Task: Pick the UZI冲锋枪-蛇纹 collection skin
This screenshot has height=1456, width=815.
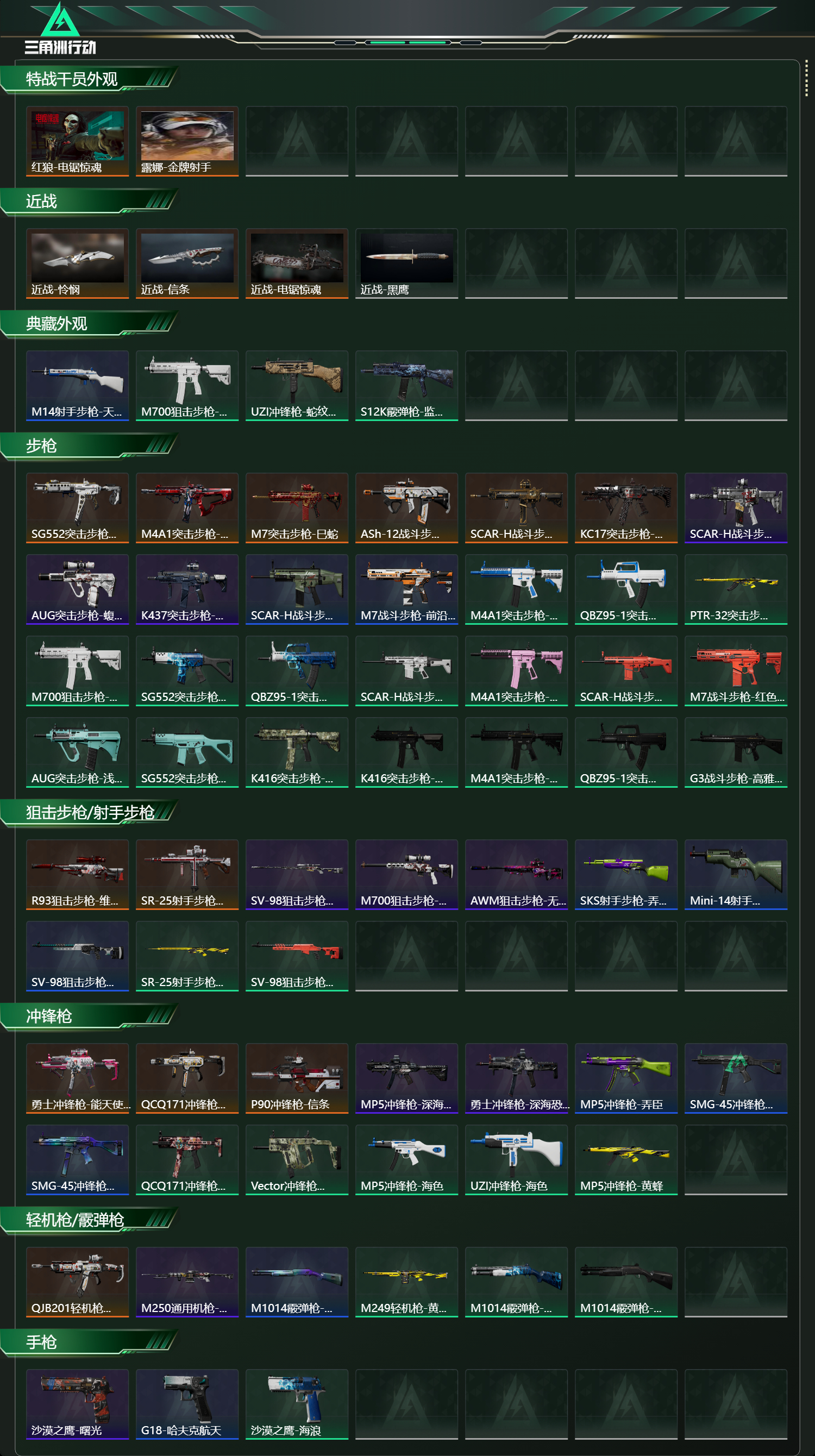Action: click(x=297, y=386)
